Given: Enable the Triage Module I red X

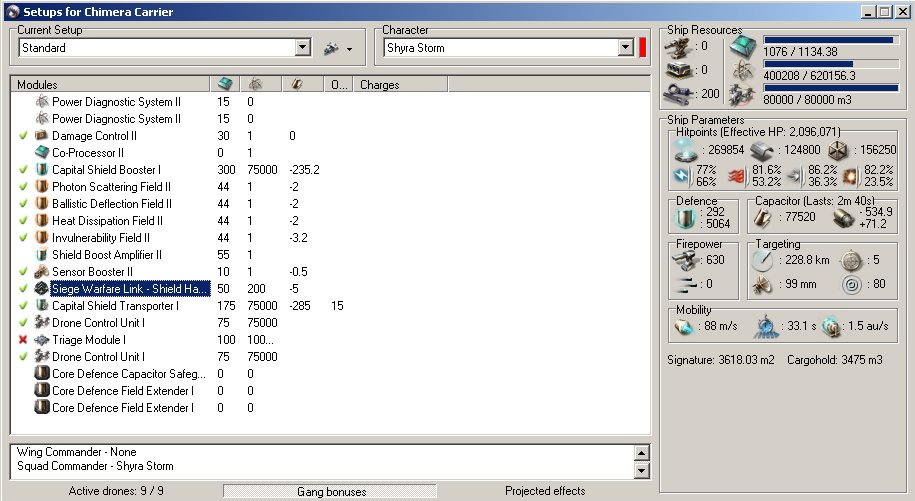Looking at the screenshot, I should [23, 339].
